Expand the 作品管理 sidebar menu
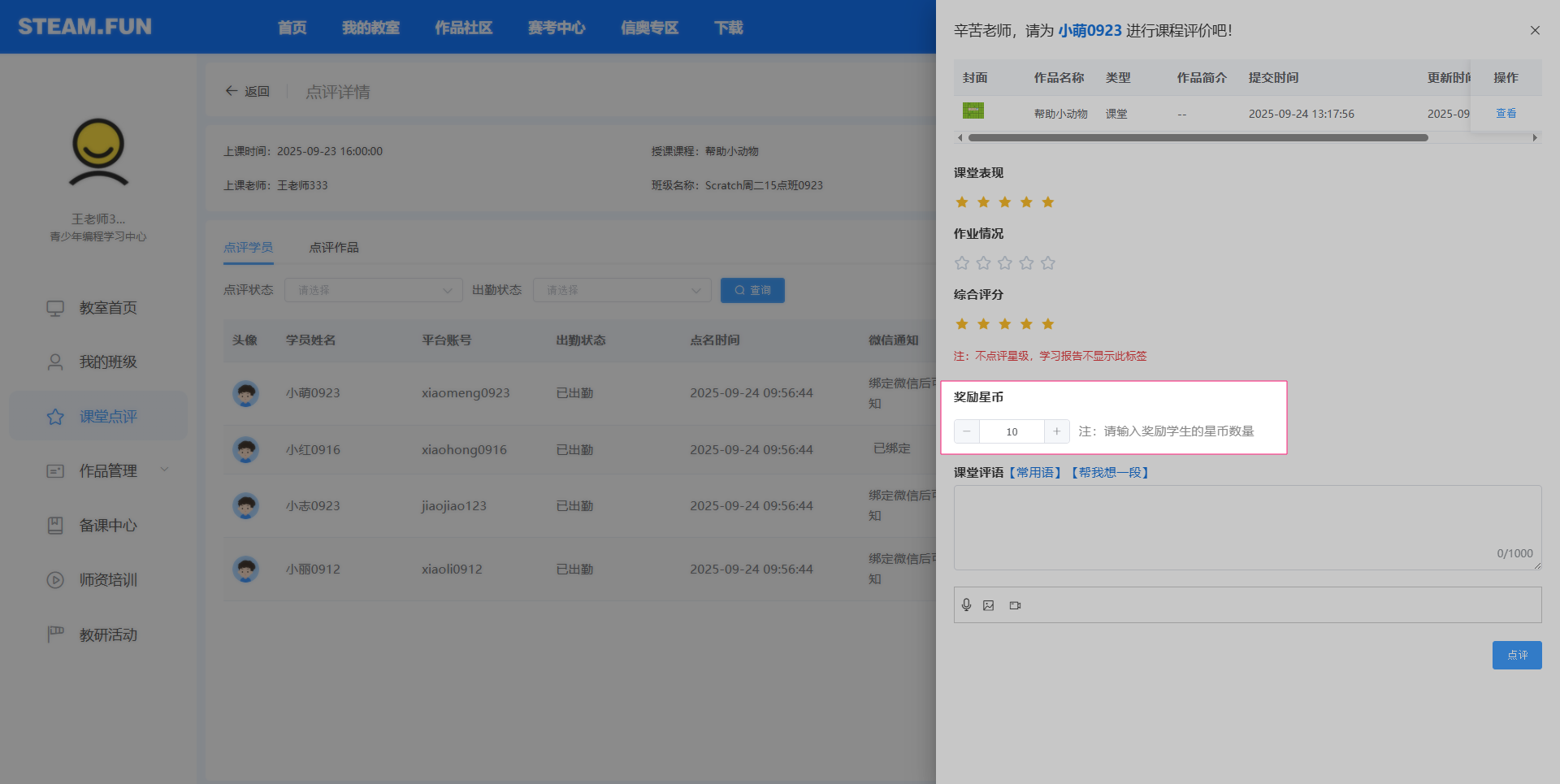 [x=107, y=471]
